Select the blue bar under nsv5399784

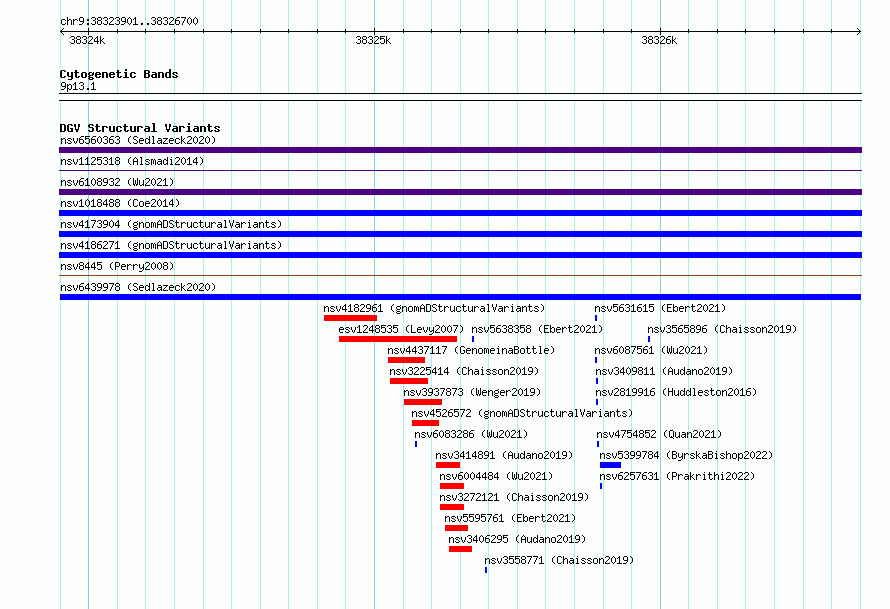(610, 465)
